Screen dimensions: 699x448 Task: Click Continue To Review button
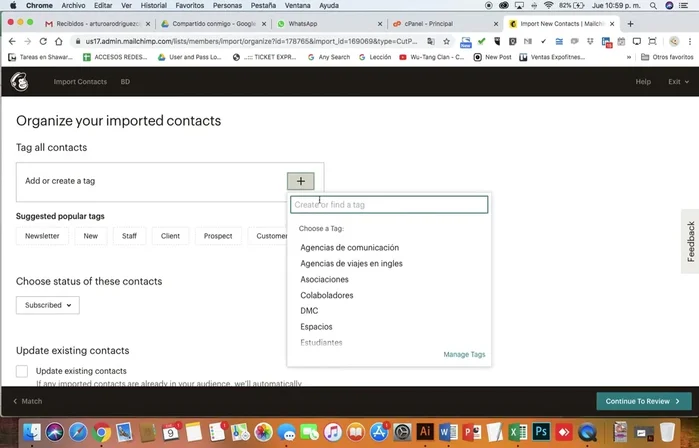tap(644, 401)
